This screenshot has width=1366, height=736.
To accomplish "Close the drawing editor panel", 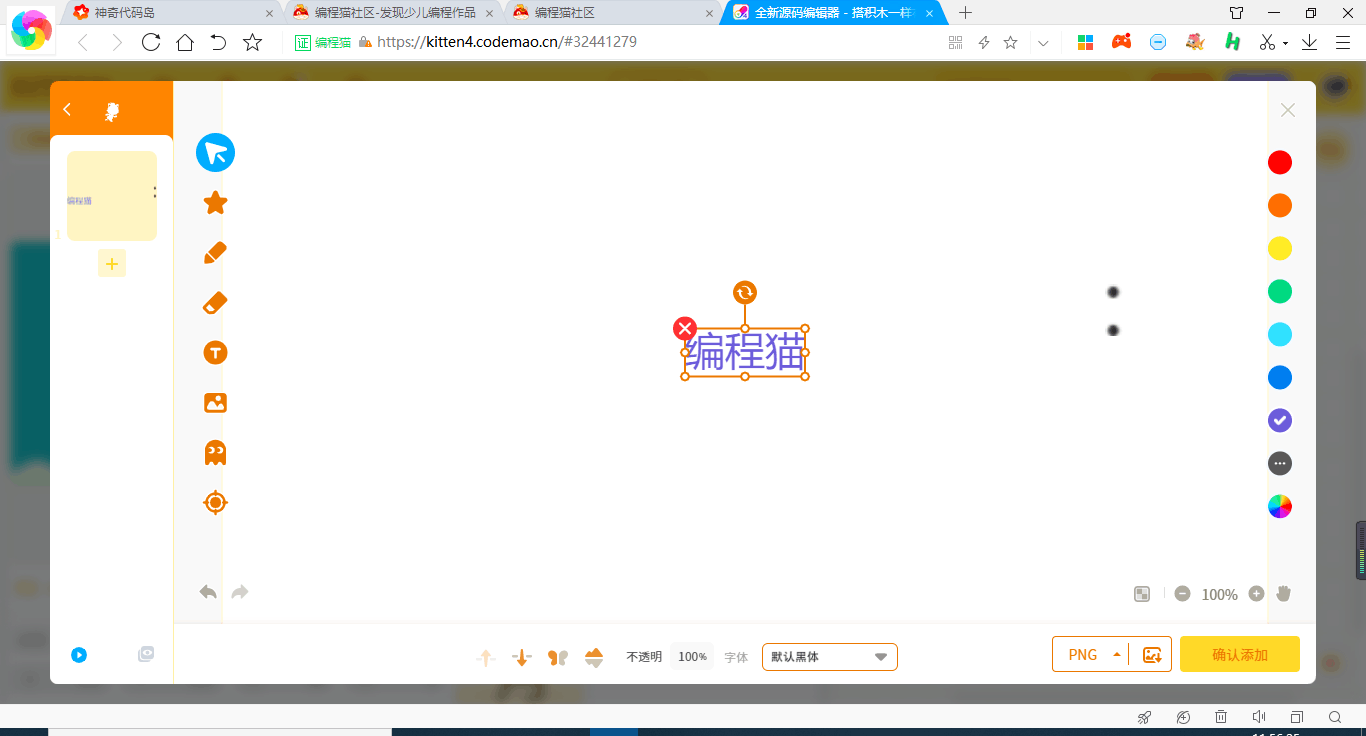I will pyautogui.click(x=1288, y=110).
